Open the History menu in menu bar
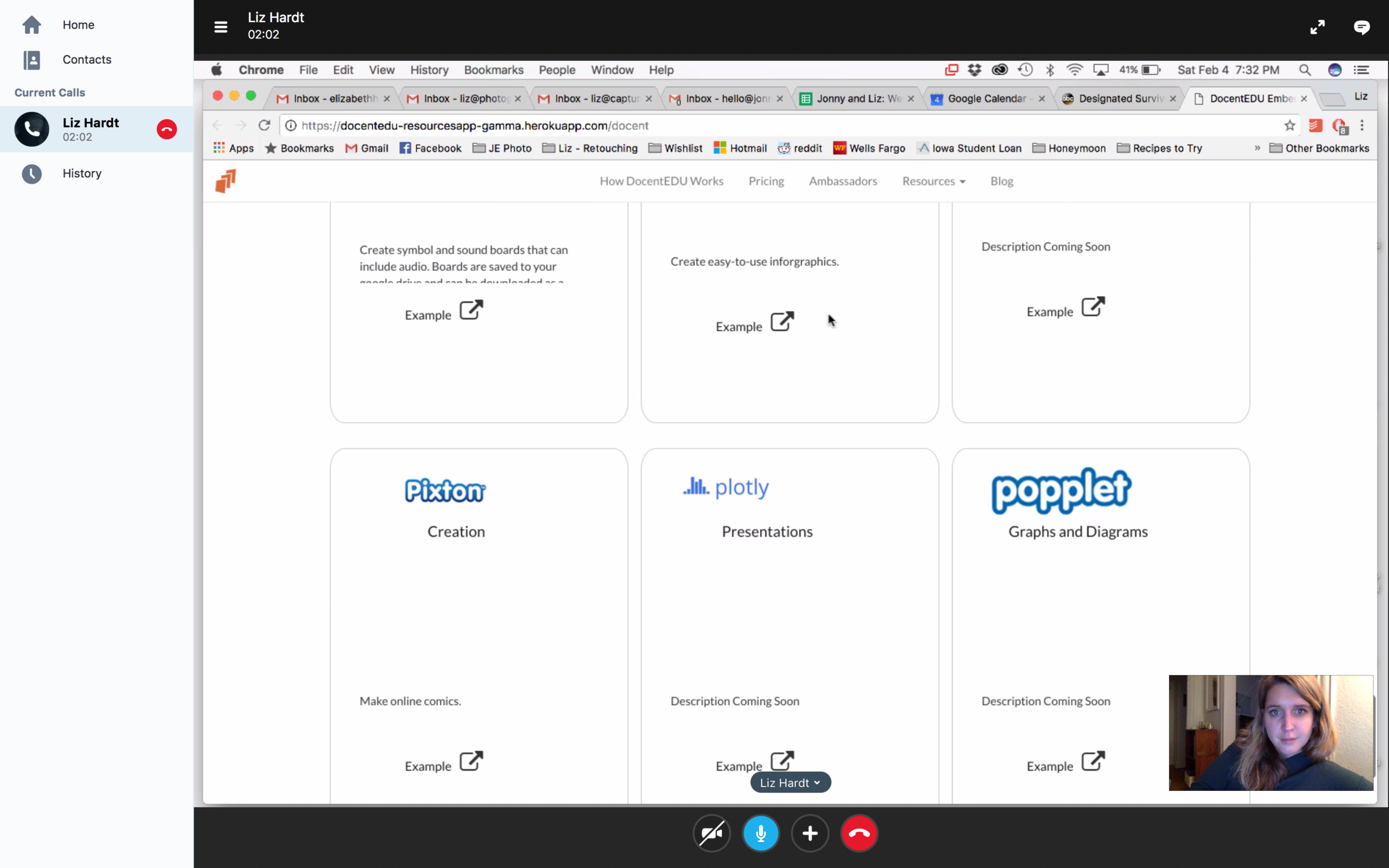This screenshot has width=1389, height=868. click(429, 70)
